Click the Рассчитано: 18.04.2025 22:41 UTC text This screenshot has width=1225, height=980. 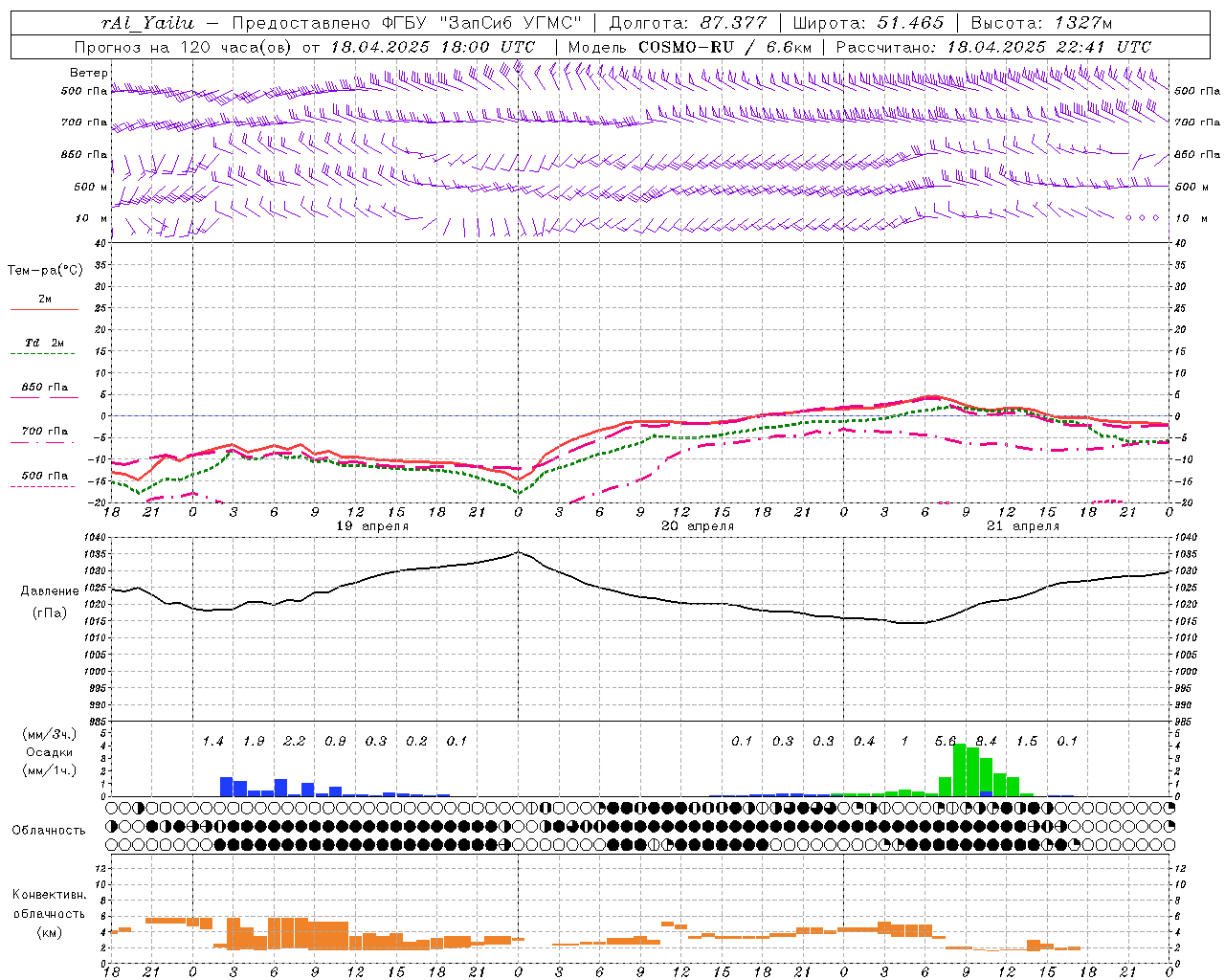click(993, 47)
